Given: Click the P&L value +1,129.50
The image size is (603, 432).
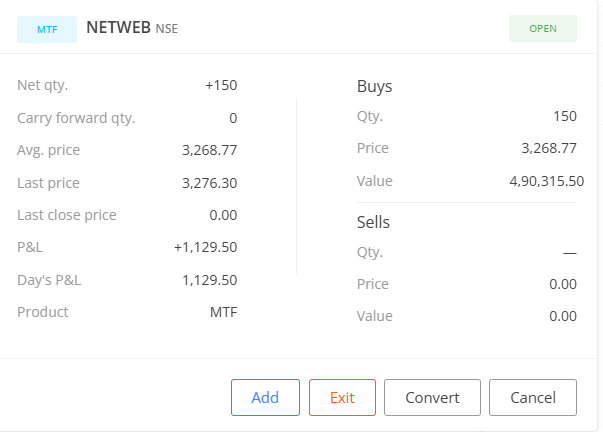Looking at the screenshot, I should pos(205,247).
